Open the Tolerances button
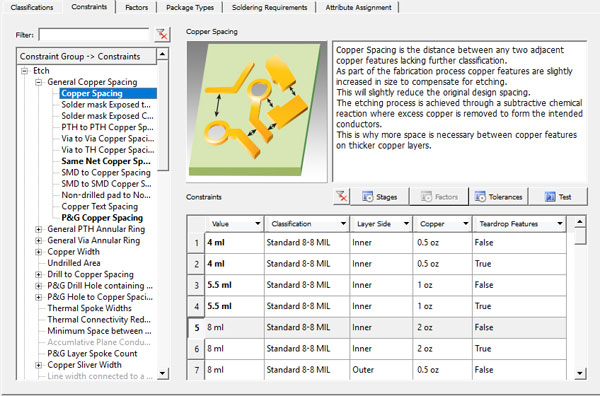 (x=499, y=197)
